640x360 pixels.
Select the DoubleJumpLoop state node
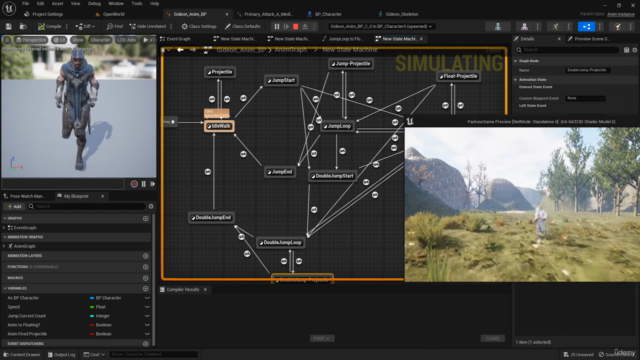click(x=281, y=242)
